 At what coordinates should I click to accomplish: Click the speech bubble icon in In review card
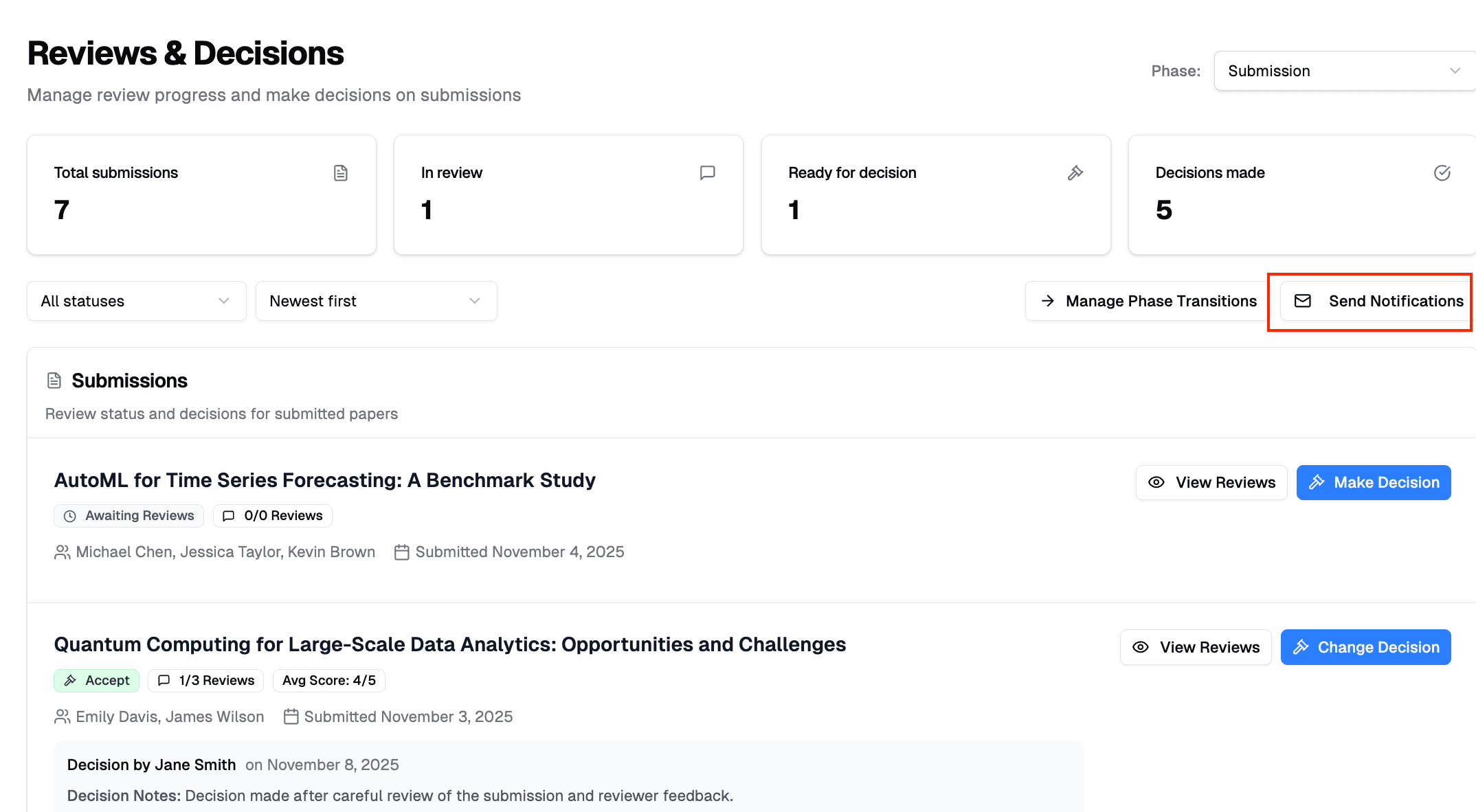tap(707, 173)
